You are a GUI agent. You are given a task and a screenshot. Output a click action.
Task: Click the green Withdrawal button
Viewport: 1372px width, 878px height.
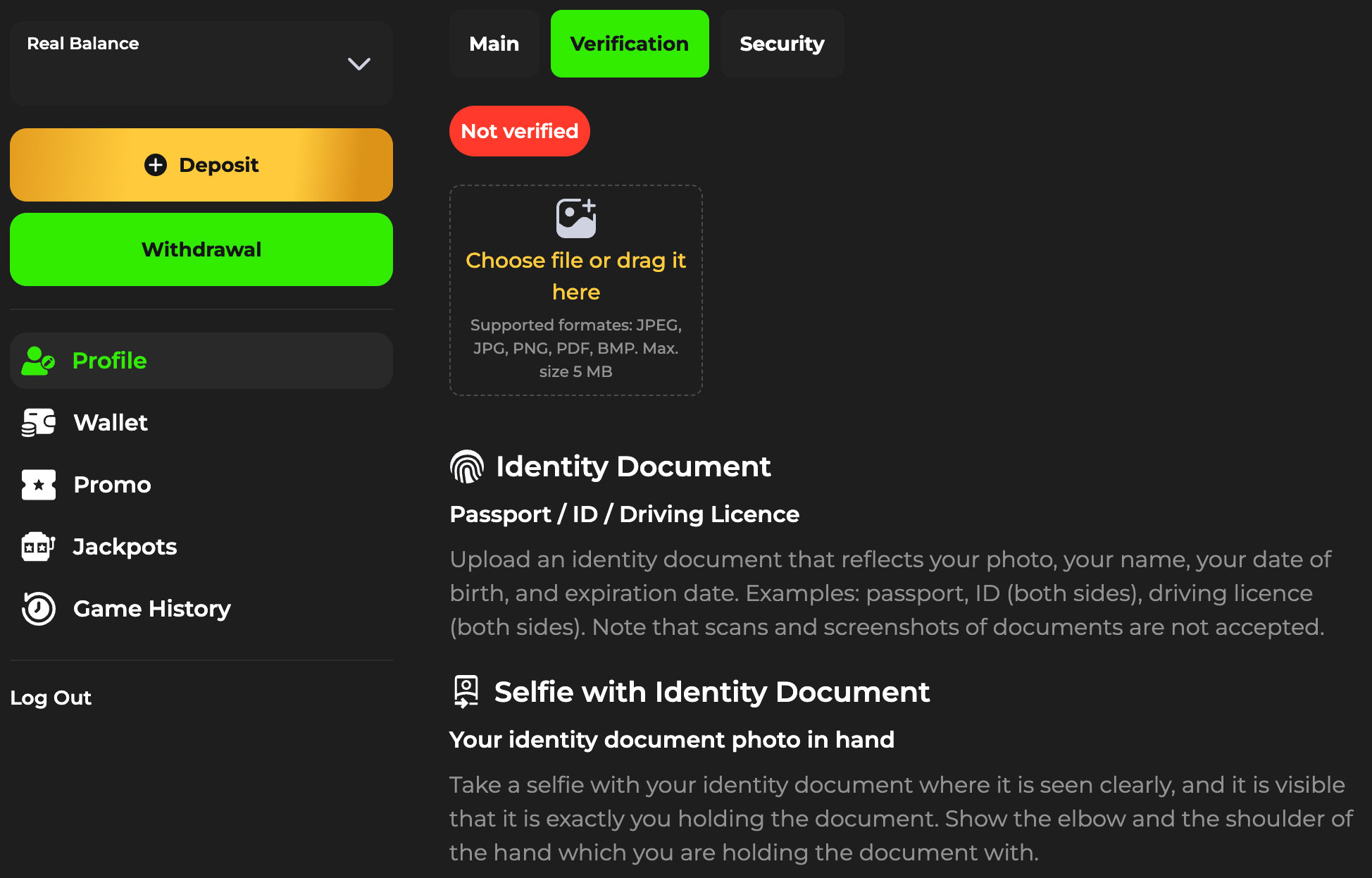(x=201, y=249)
